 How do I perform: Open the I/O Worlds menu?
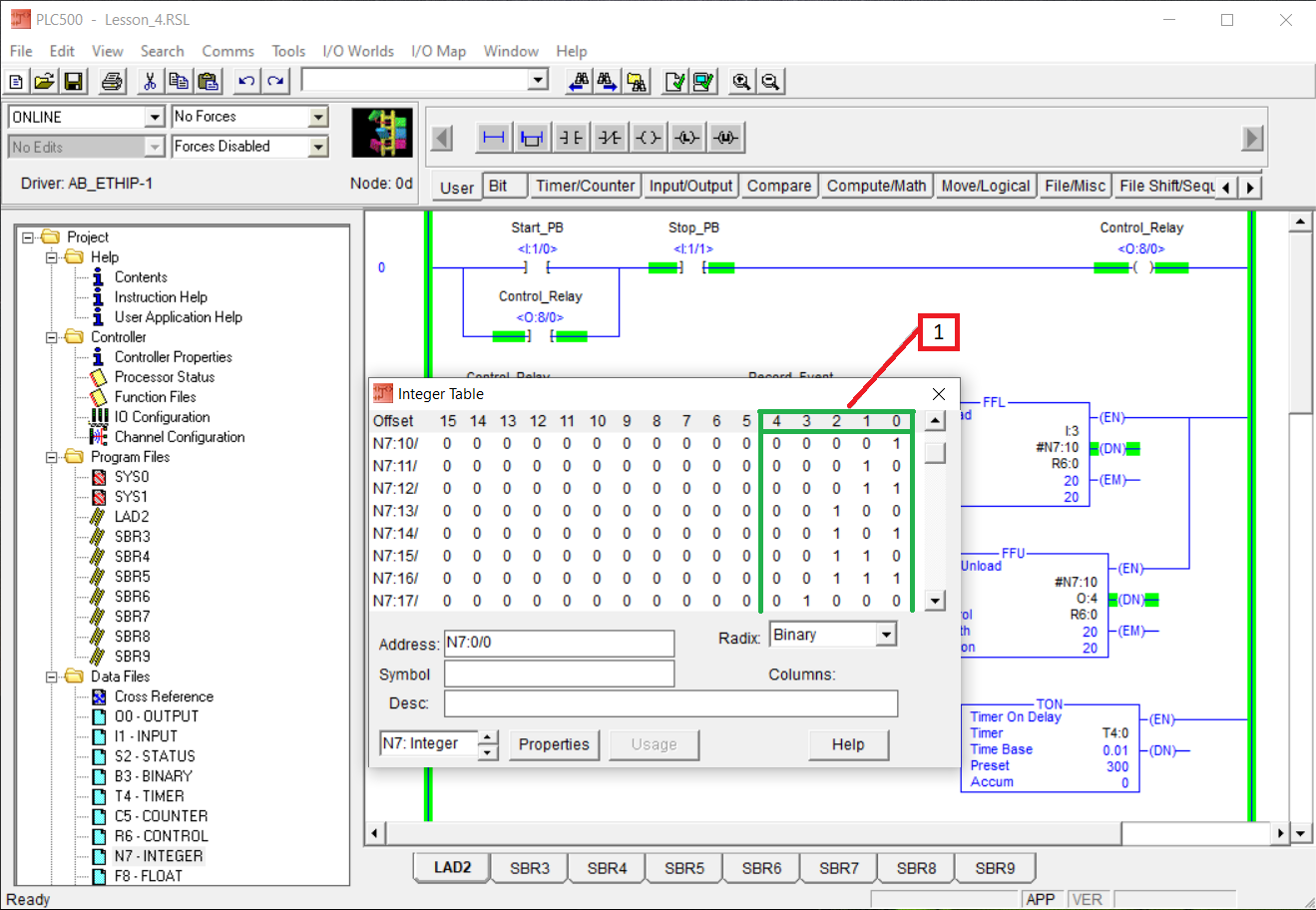pyautogui.click(x=358, y=51)
